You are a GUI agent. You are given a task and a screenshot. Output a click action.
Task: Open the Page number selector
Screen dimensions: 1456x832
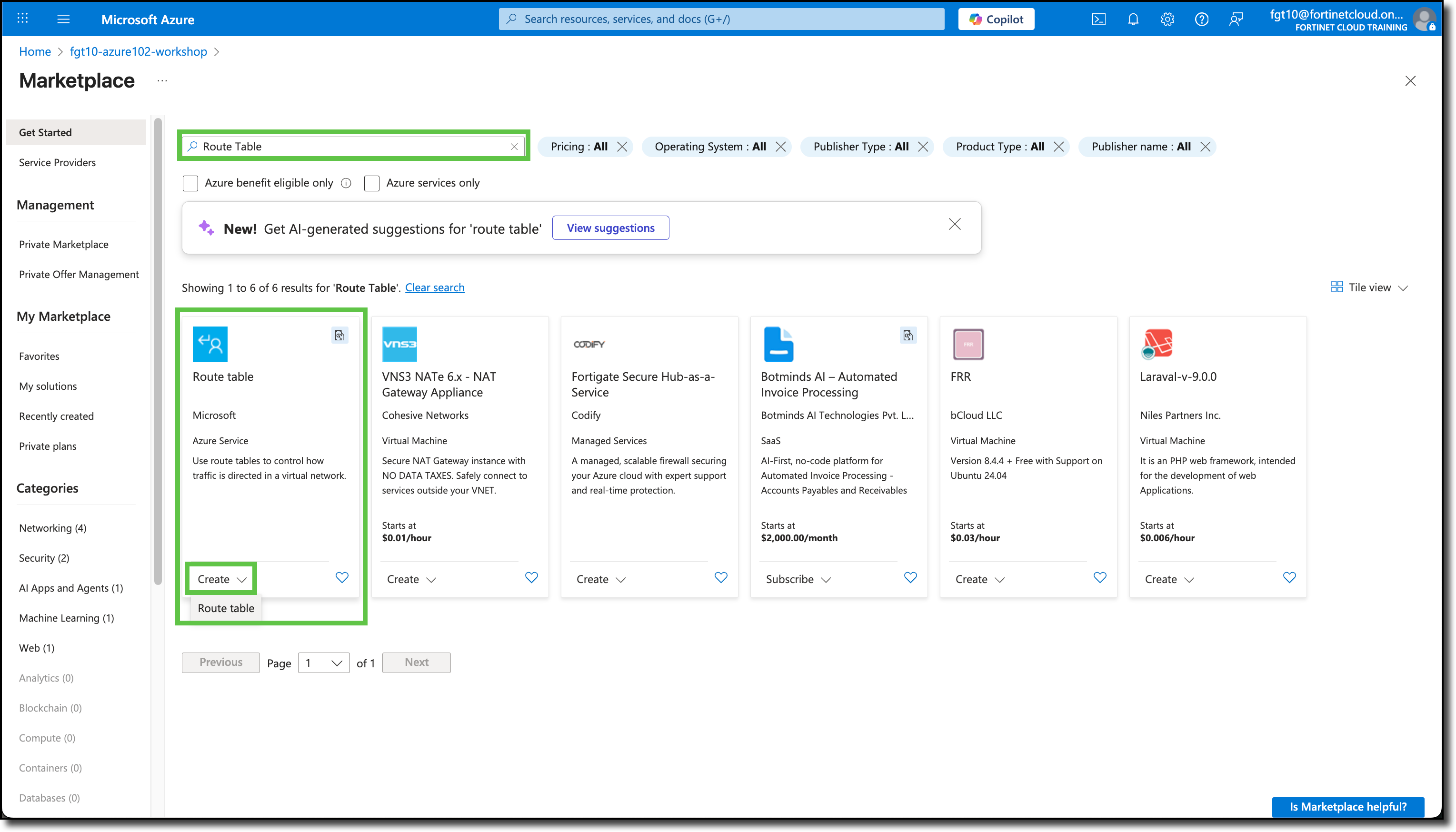coord(323,662)
